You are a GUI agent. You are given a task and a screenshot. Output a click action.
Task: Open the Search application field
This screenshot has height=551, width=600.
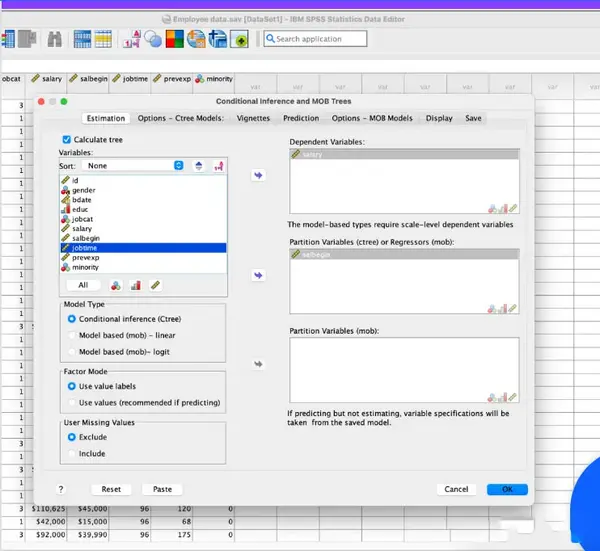pyautogui.click(x=315, y=39)
